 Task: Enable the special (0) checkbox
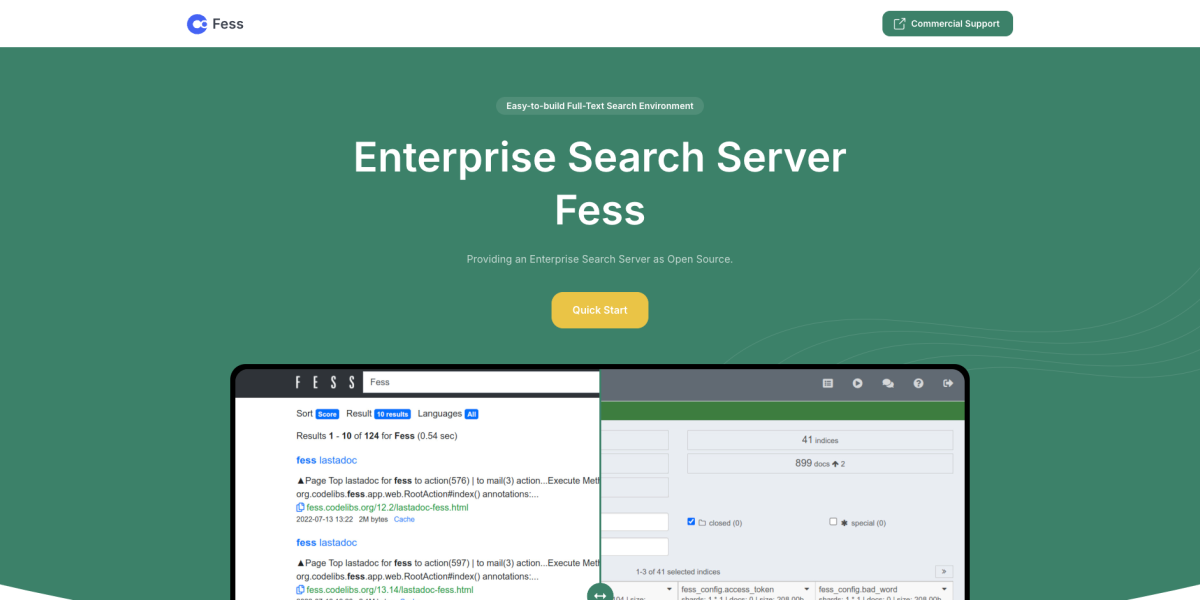point(833,522)
